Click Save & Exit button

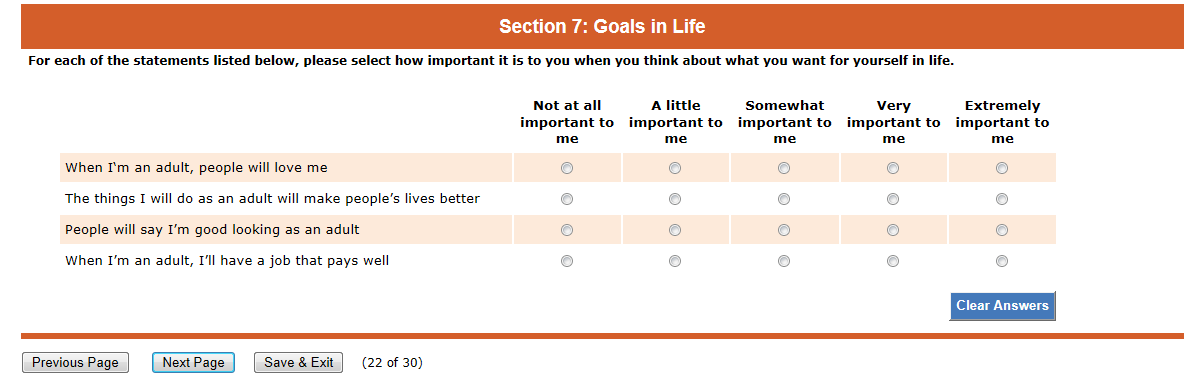tap(299, 362)
